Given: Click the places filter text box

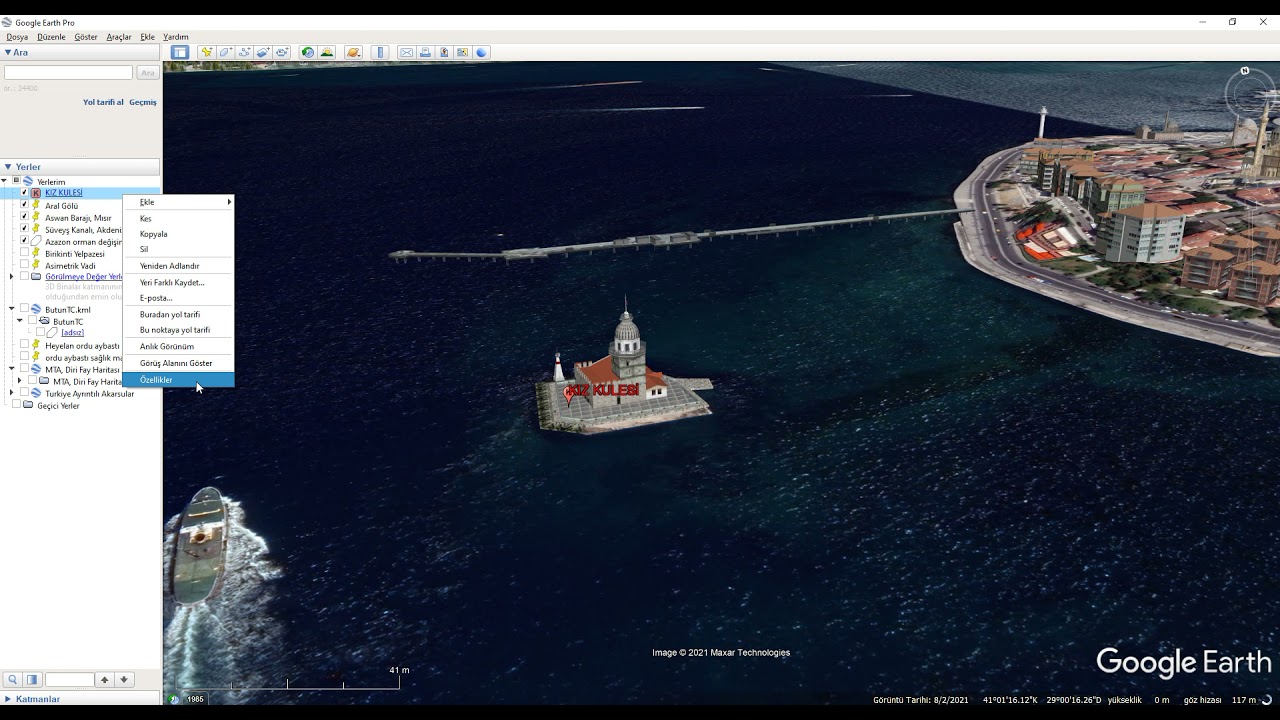Looking at the screenshot, I should tap(70, 680).
